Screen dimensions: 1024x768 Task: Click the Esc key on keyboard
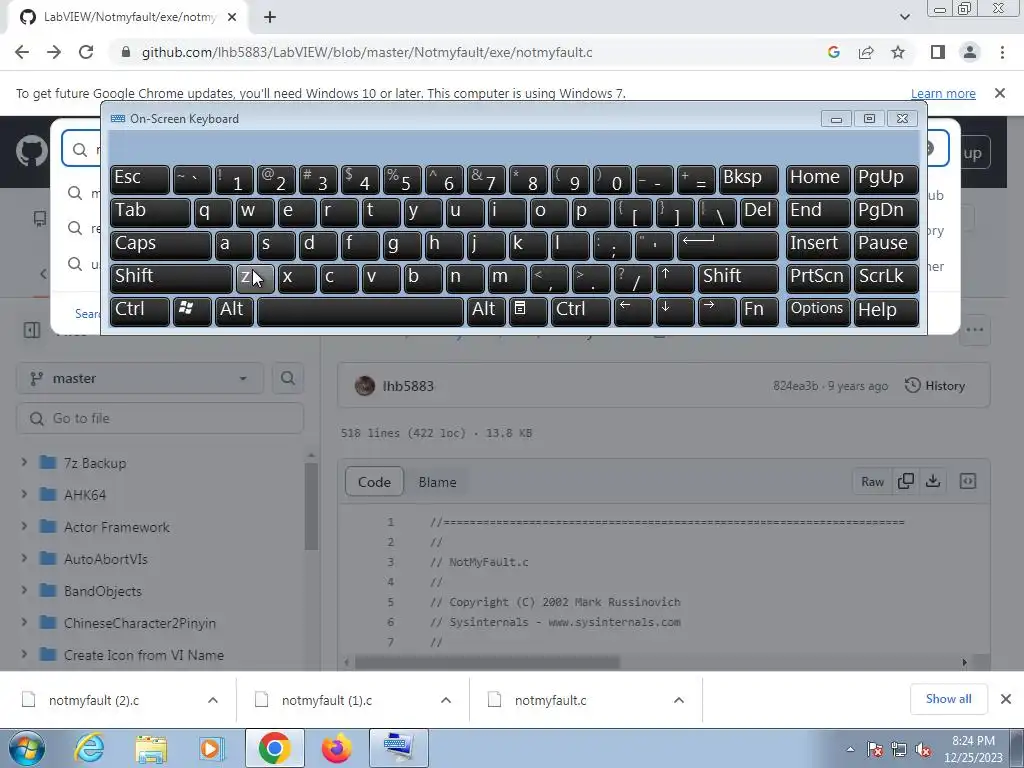tap(140, 180)
